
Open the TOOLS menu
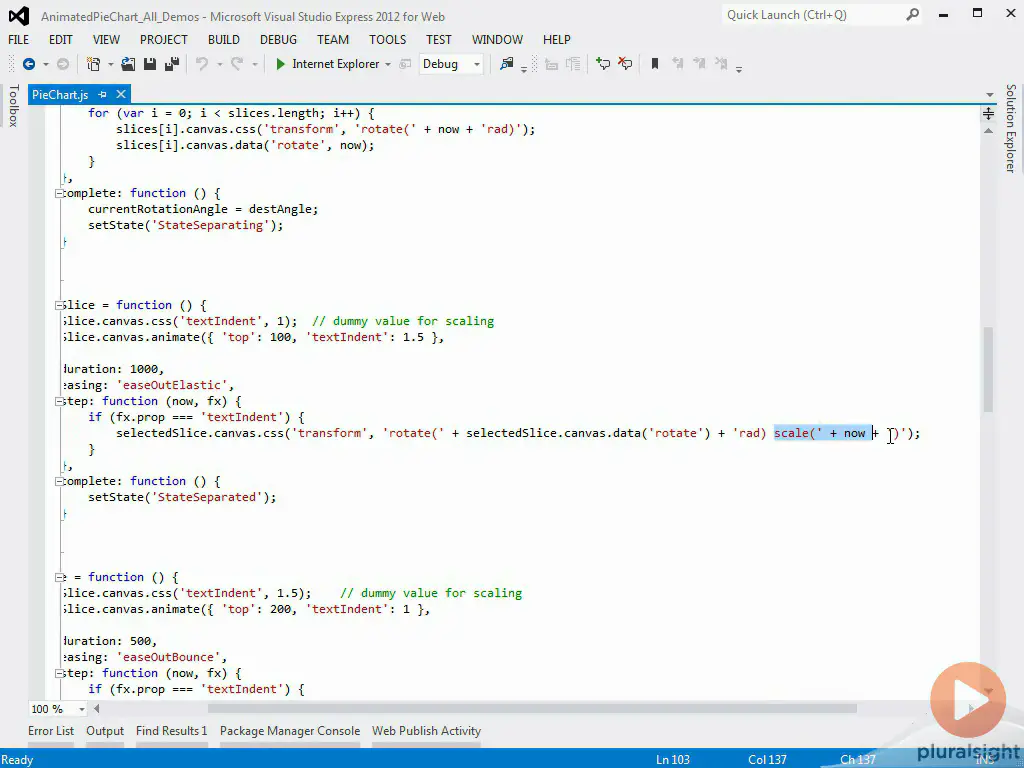tap(387, 40)
